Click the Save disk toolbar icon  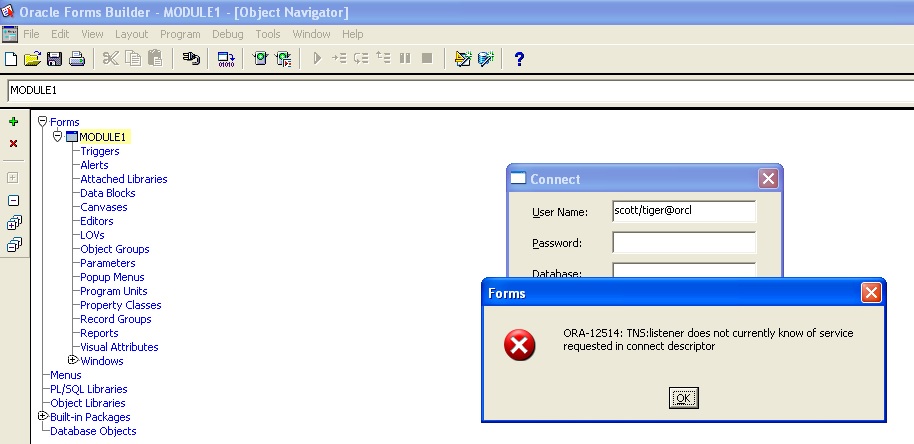pyautogui.click(x=54, y=59)
